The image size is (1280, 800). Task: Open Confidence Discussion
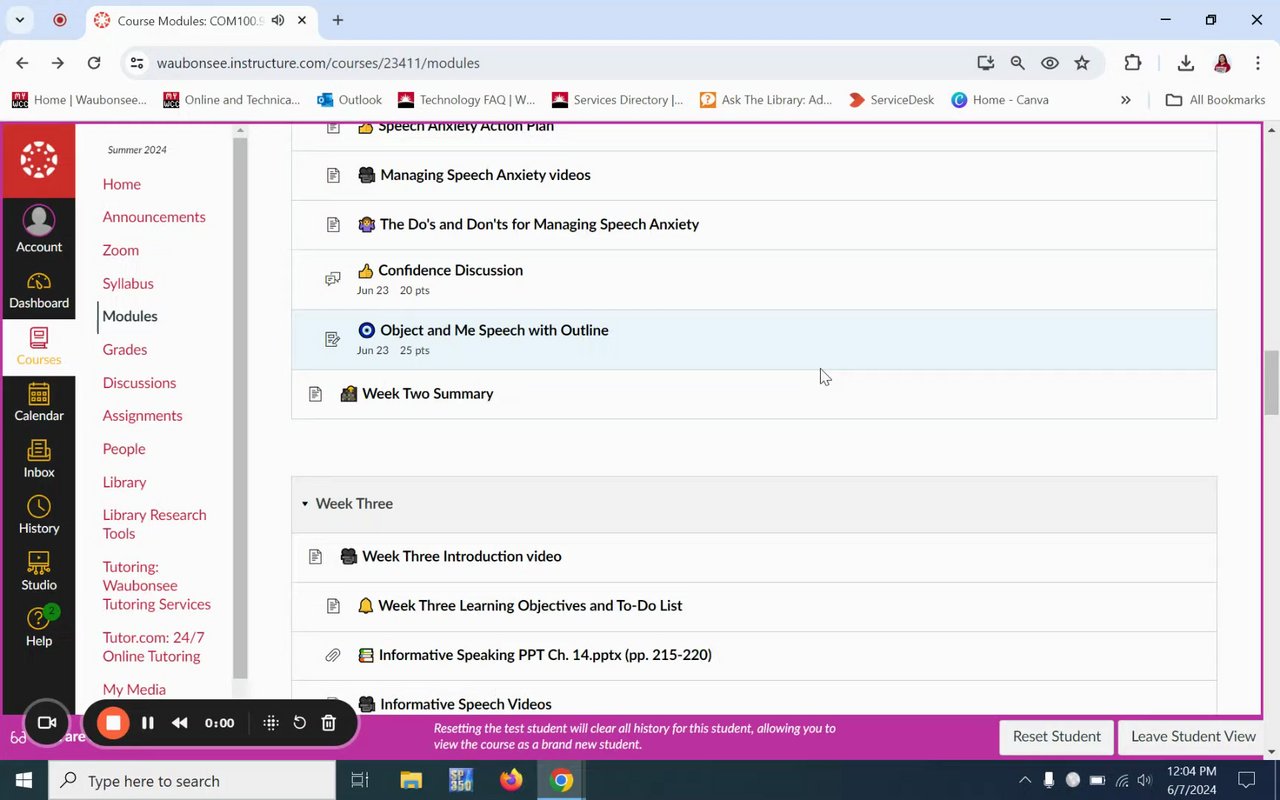click(450, 270)
